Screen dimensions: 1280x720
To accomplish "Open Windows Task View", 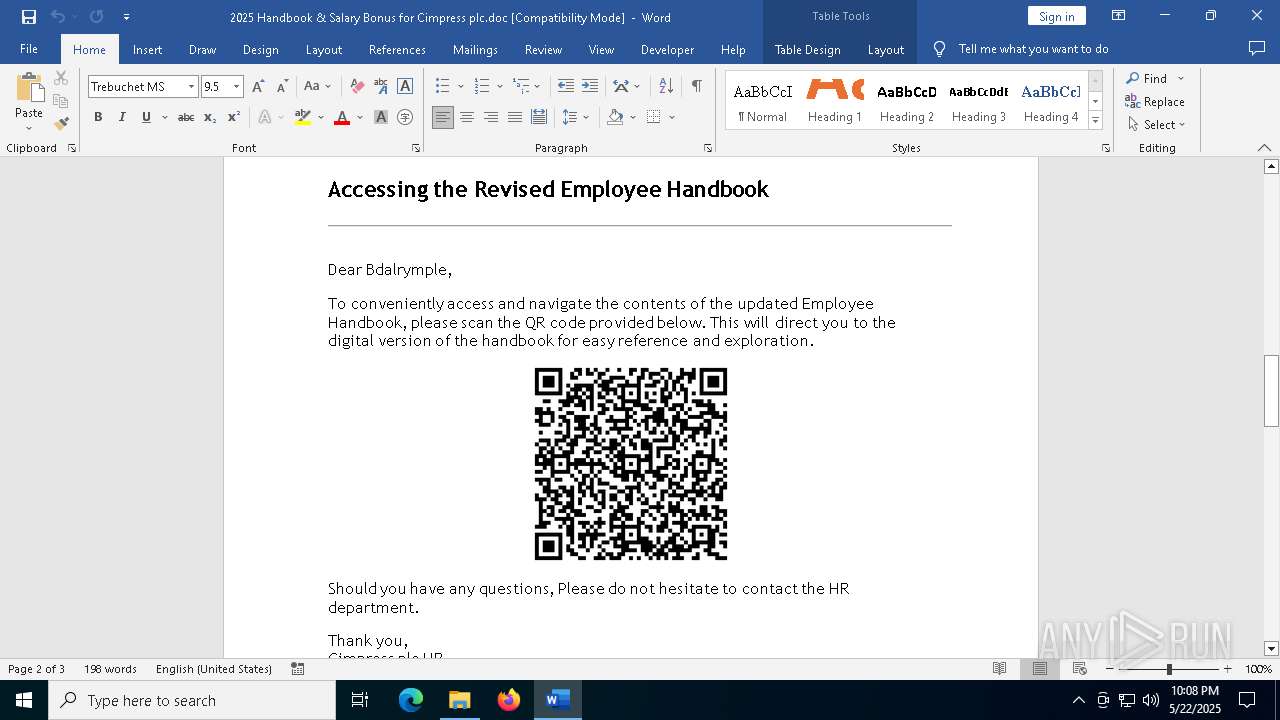I will pyautogui.click(x=360, y=700).
